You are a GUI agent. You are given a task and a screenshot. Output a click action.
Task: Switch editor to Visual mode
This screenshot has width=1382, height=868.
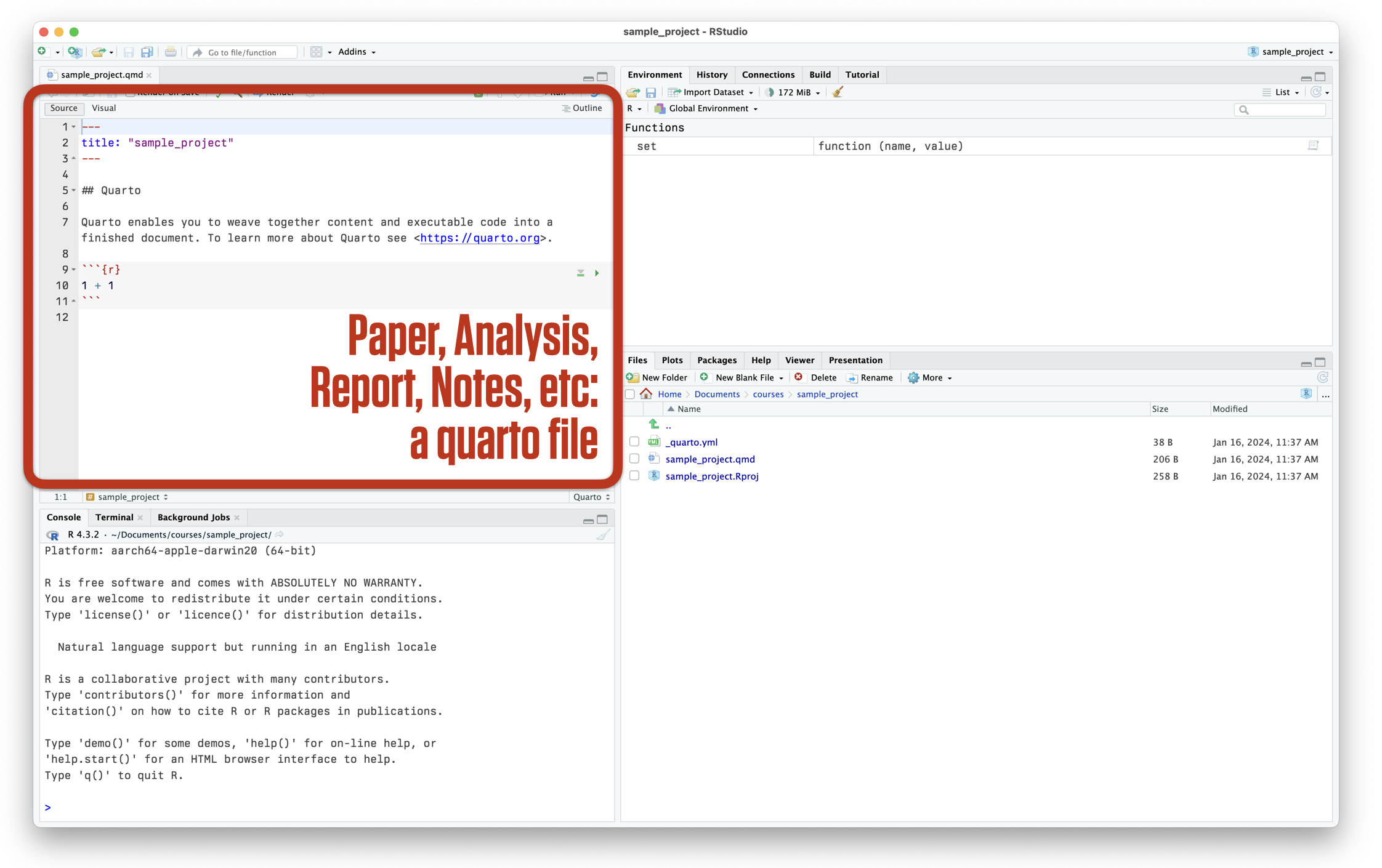[103, 108]
